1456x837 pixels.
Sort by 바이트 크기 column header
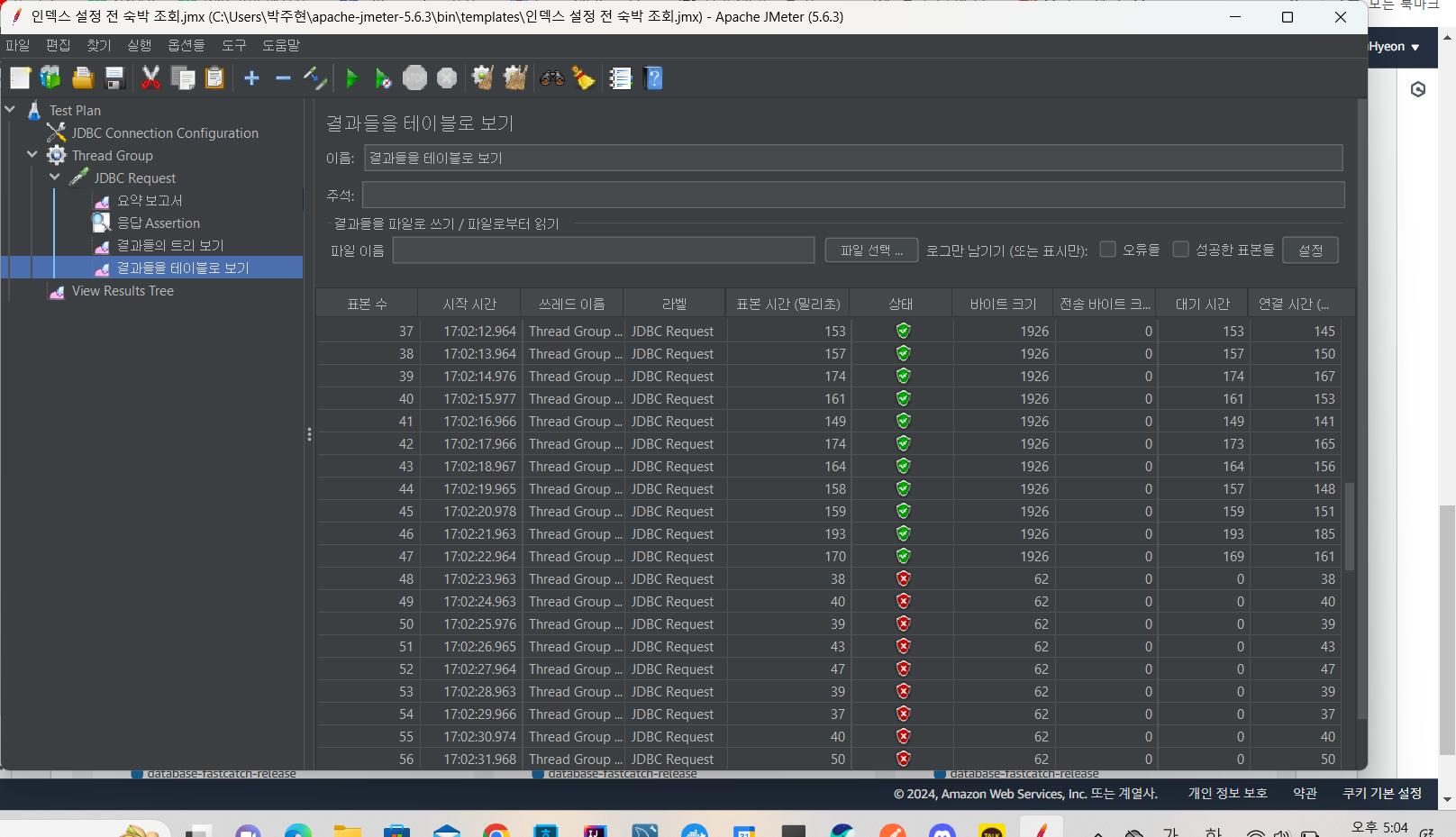(1003, 304)
